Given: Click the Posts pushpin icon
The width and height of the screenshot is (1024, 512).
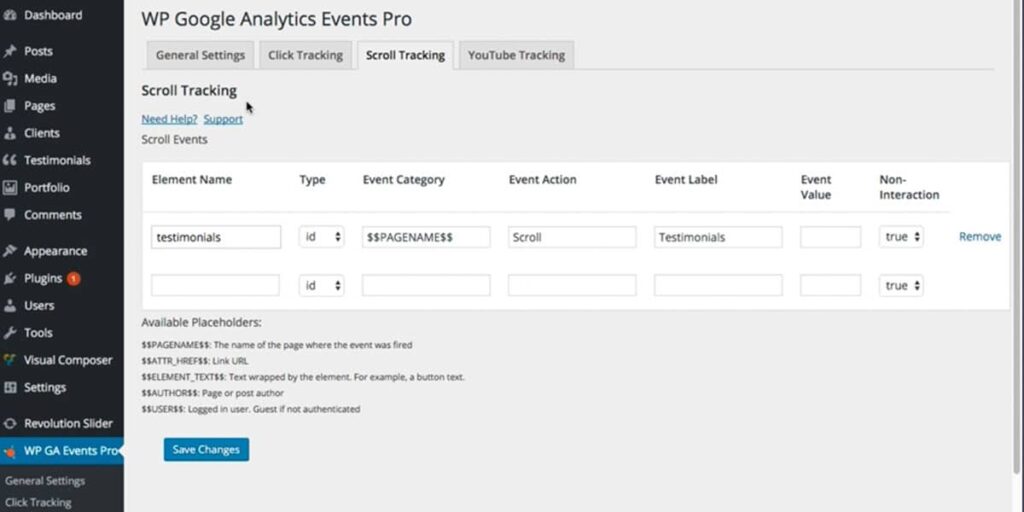Looking at the screenshot, I should point(10,52).
